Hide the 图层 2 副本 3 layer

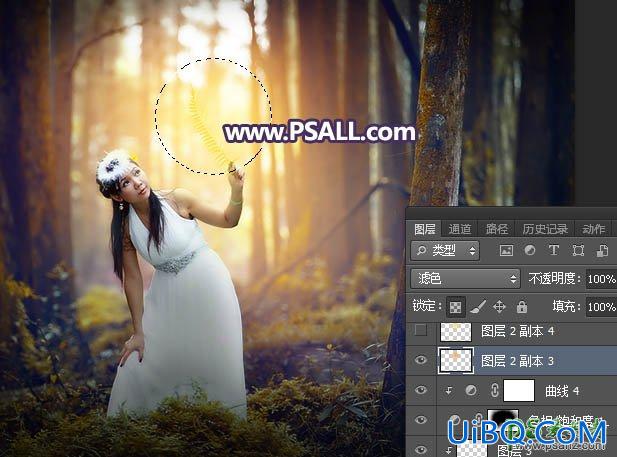(x=421, y=360)
